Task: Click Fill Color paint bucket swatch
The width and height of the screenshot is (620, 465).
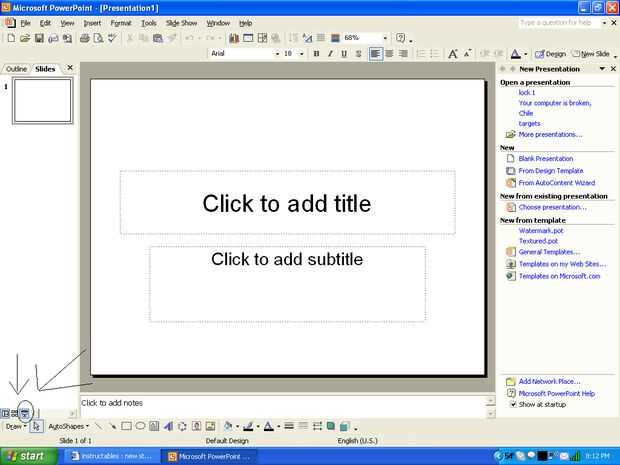Action: pos(228,426)
